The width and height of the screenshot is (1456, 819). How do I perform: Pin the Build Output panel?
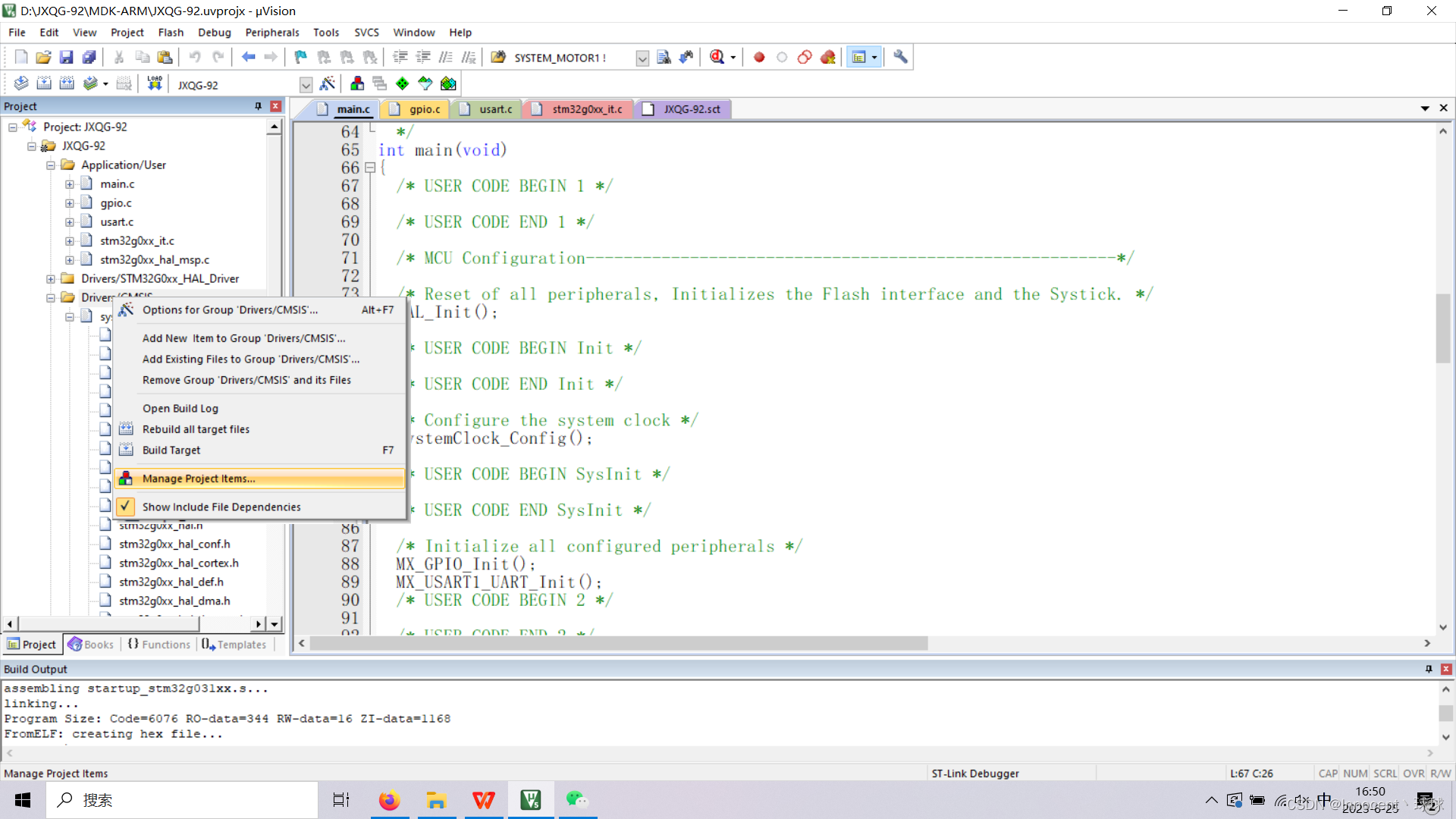1429,669
